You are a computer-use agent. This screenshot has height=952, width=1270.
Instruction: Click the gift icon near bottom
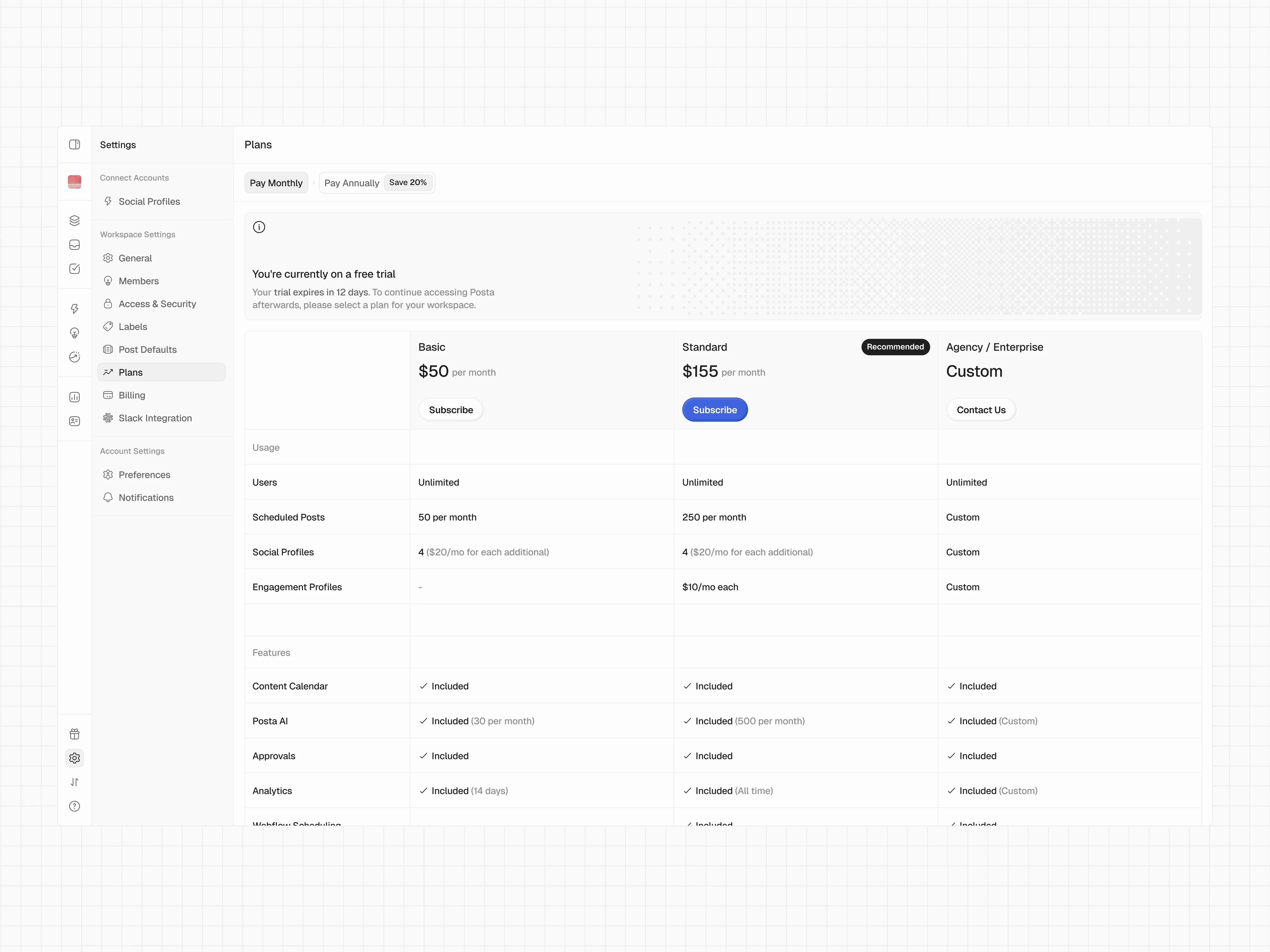tap(75, 734)
